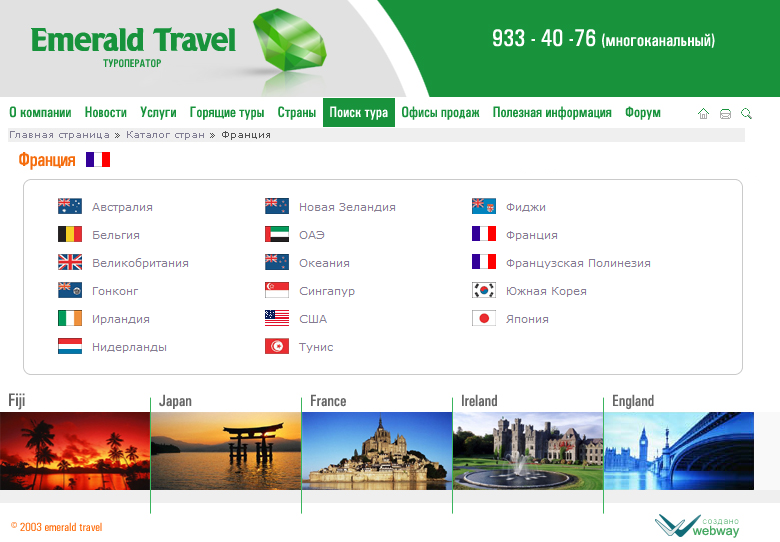
Task: Click the Ireland flag icon
Action: (70, 318)
